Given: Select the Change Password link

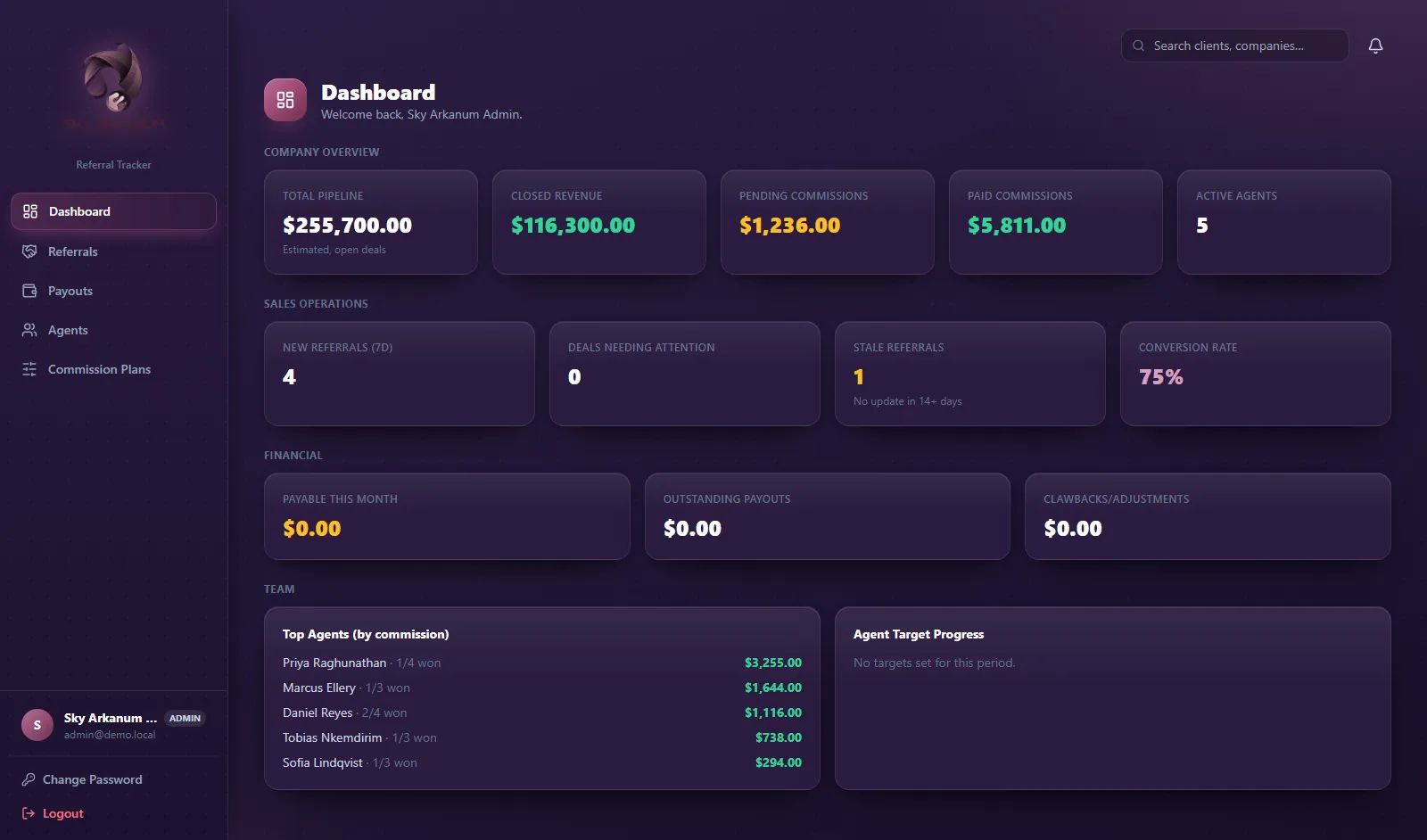Looking at the screenshot, I should click(x=82, y=779).
